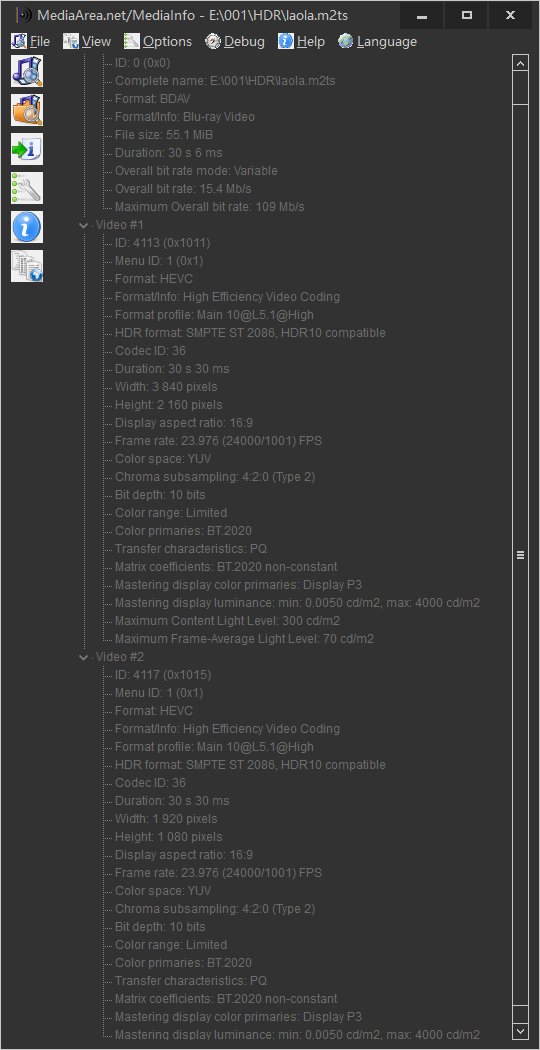The image size is (540, 1050).
Task: Click the MediaInfo app icon in the title bar
Action: [x=25, y=15]
